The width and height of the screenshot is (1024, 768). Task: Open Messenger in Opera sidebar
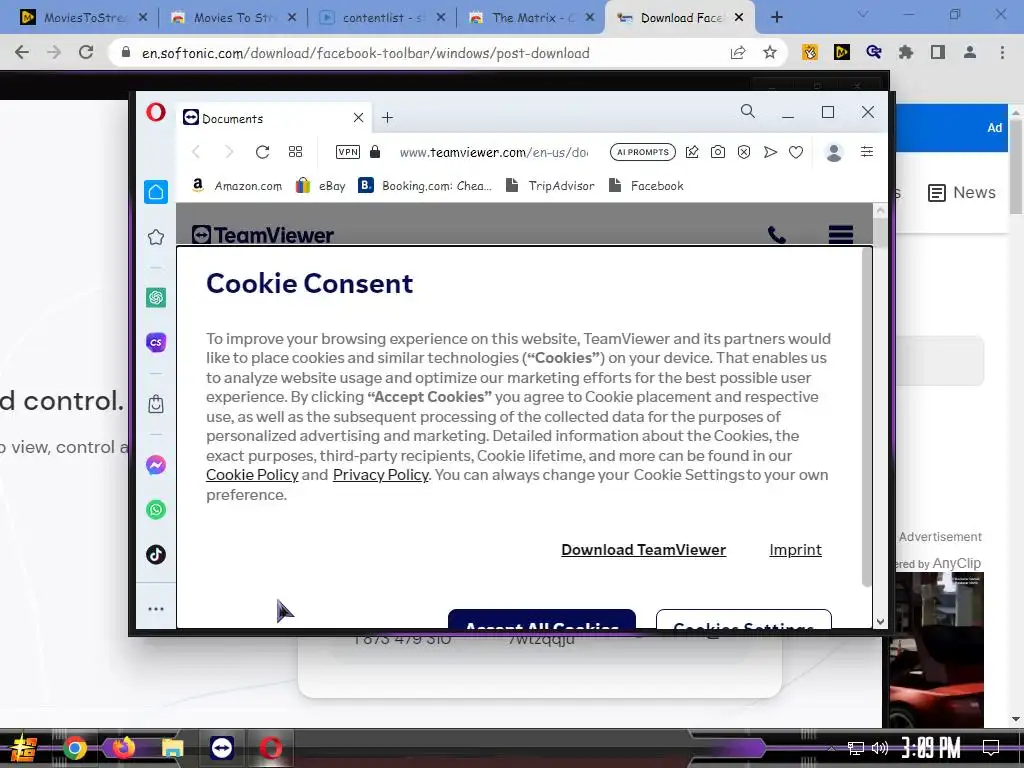pos(156,465)
